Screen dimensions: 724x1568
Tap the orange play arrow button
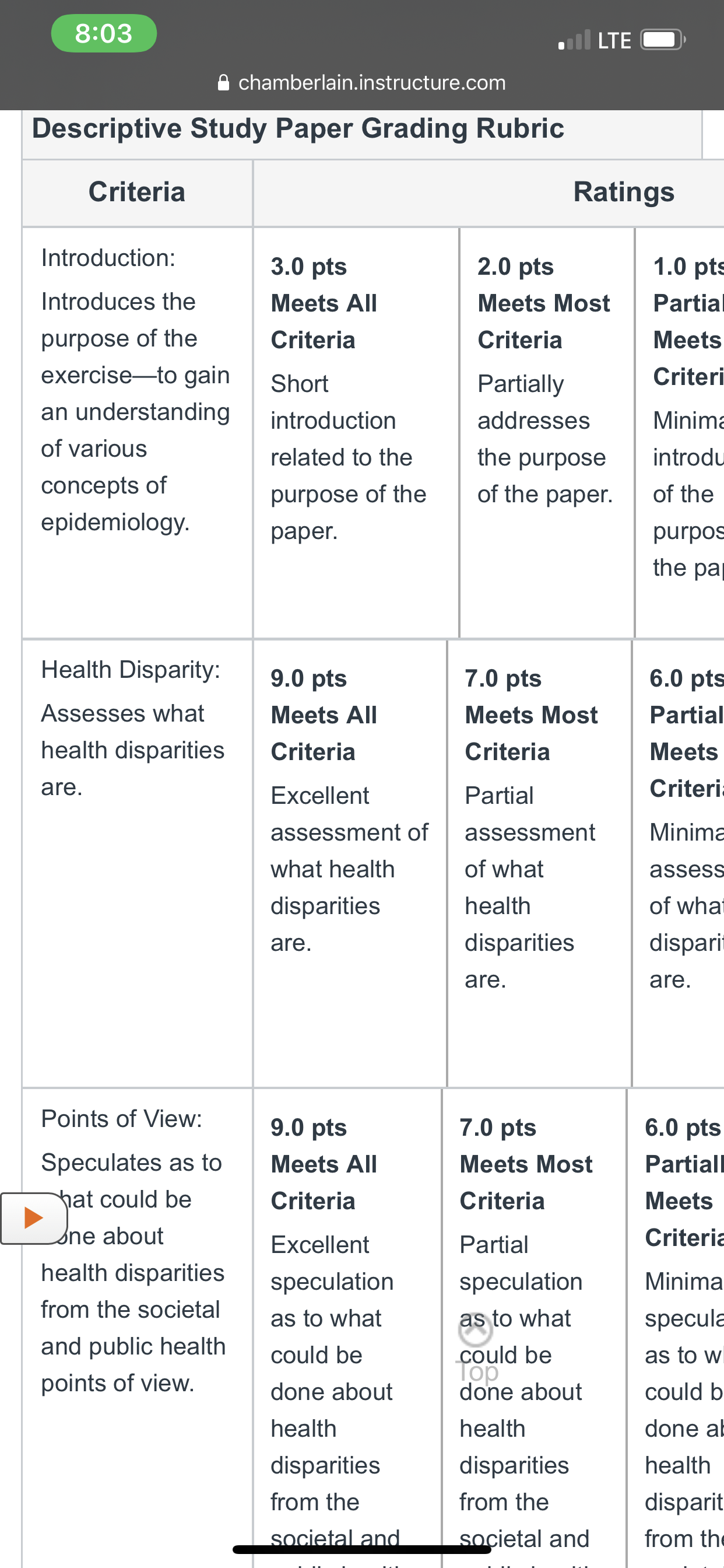33,1218
